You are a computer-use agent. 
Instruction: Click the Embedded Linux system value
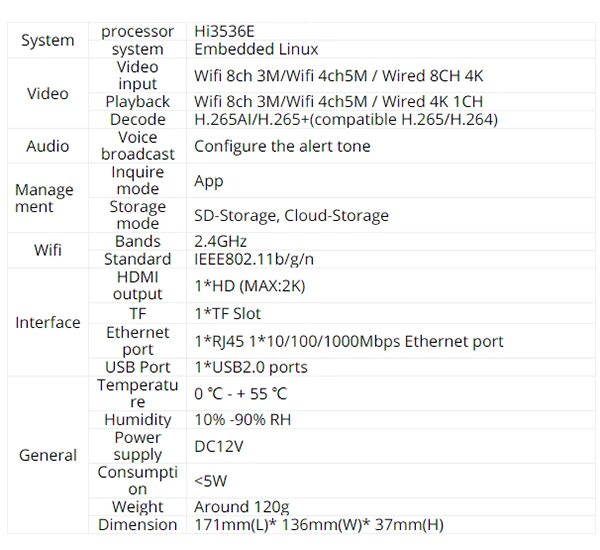[x=256, y=49]
